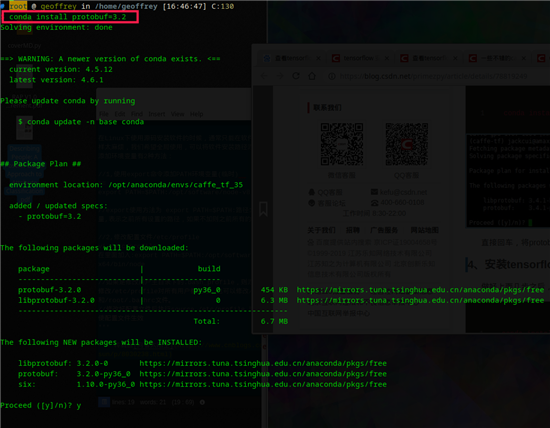The width and height of the screenshot is (550, 428).
Task: Go back in the dimmed browser window
Action: [264, 76]
